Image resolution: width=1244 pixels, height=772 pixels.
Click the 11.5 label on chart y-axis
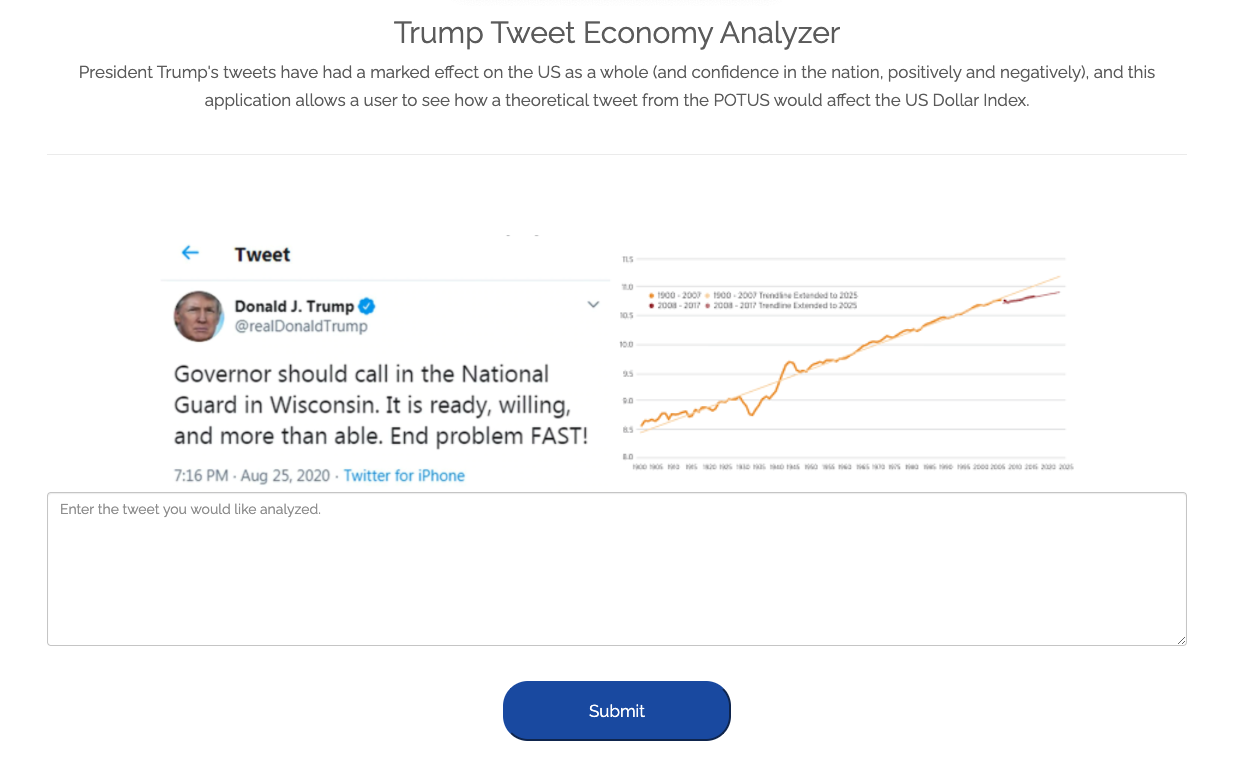627,260
